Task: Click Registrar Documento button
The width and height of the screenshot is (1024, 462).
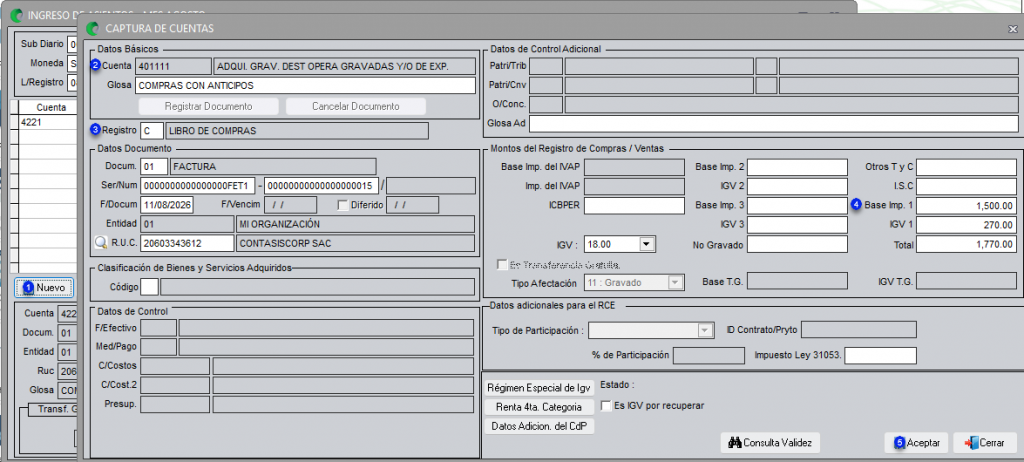Action: click(208, 106)
